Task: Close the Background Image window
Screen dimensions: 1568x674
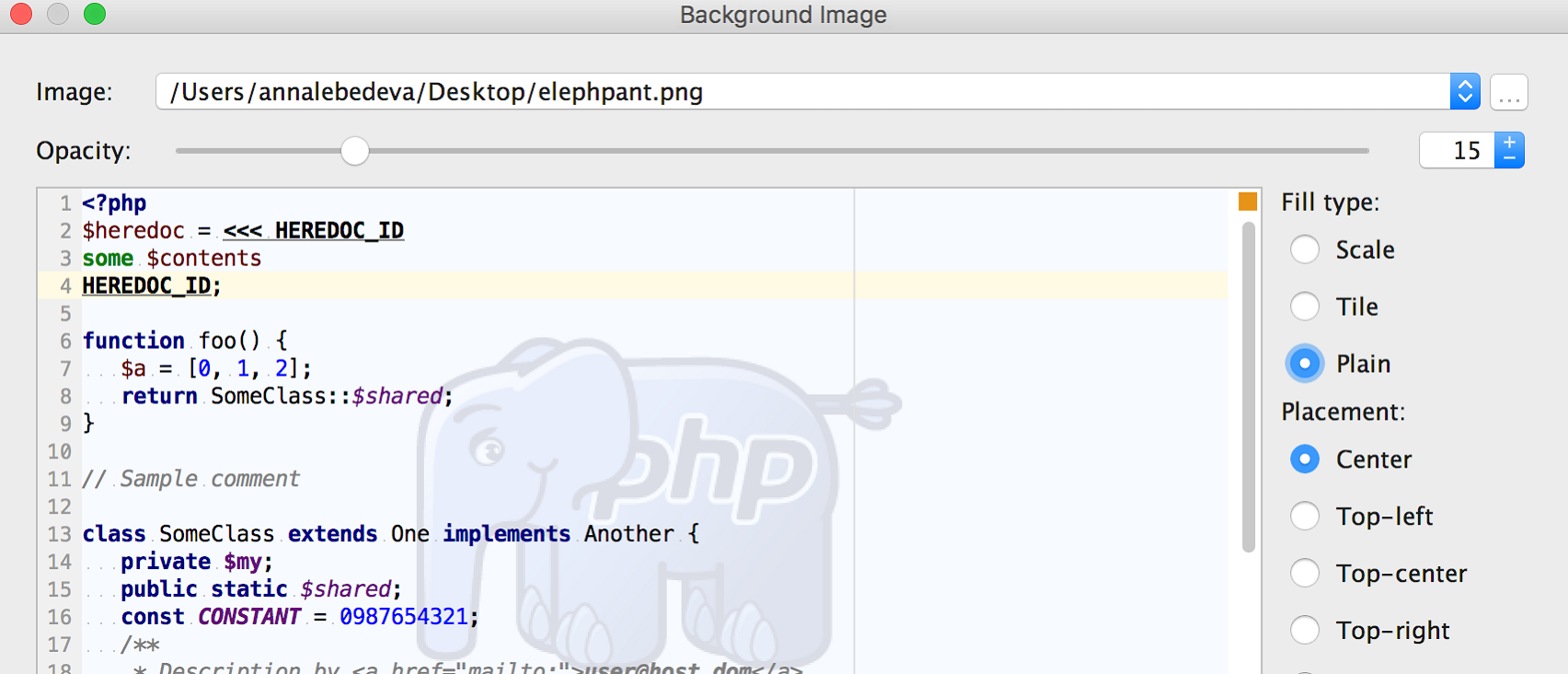Action: coord(21,14)
